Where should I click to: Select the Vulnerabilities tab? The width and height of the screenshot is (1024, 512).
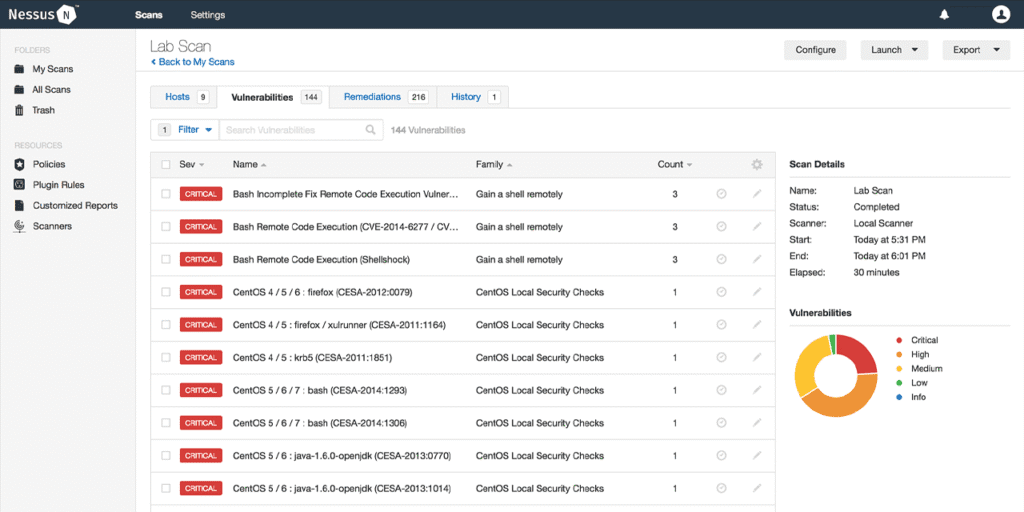273,97
